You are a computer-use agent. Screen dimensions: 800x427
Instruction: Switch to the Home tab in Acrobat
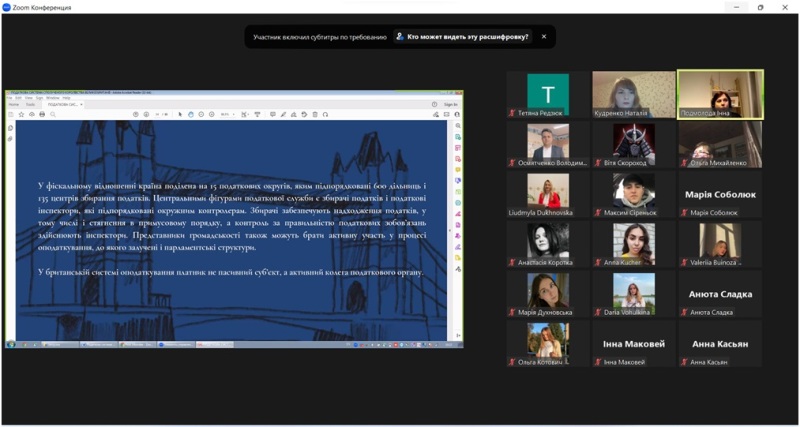[x=14, y=105]
